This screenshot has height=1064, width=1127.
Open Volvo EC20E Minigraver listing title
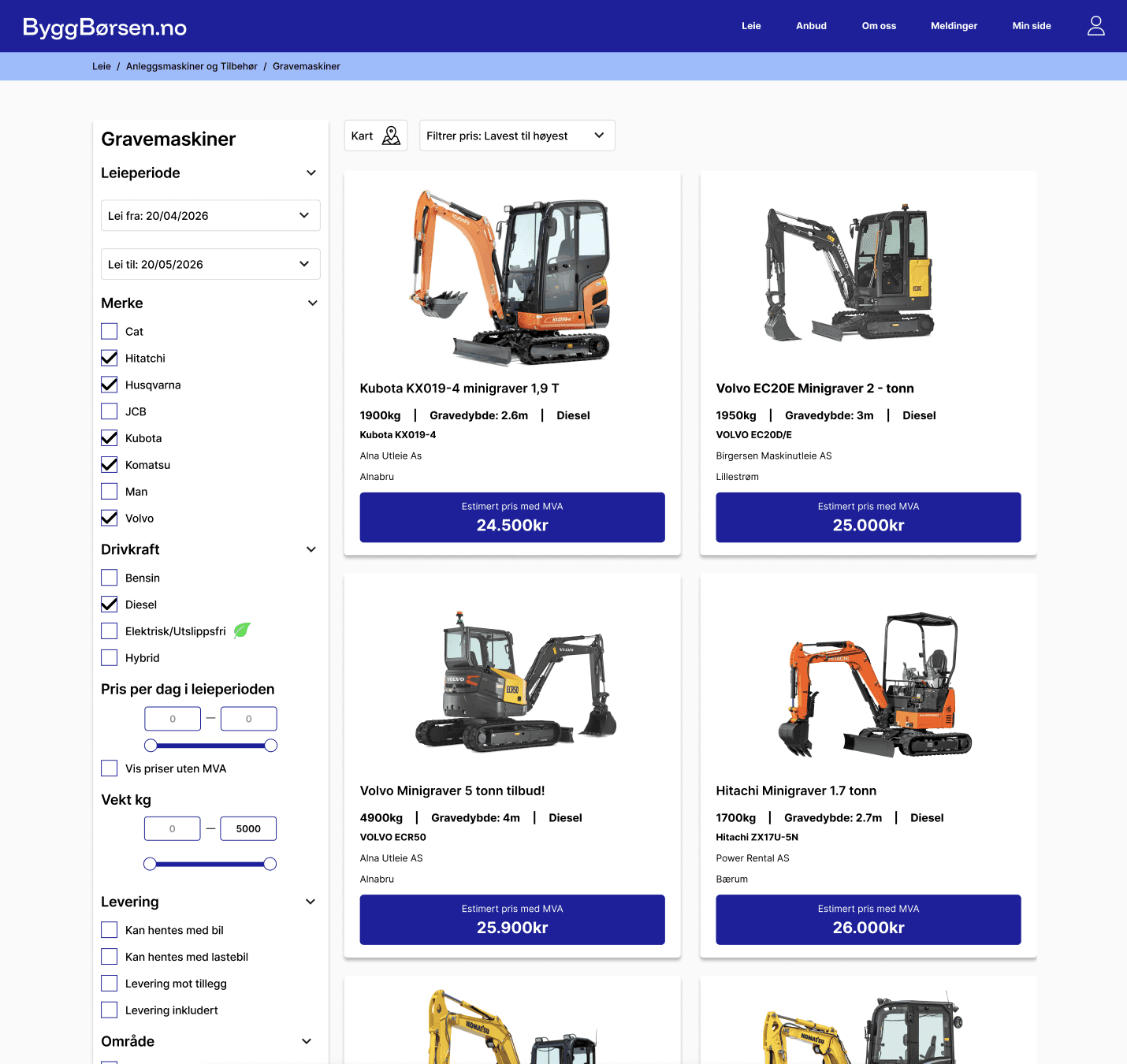(815, 389)
